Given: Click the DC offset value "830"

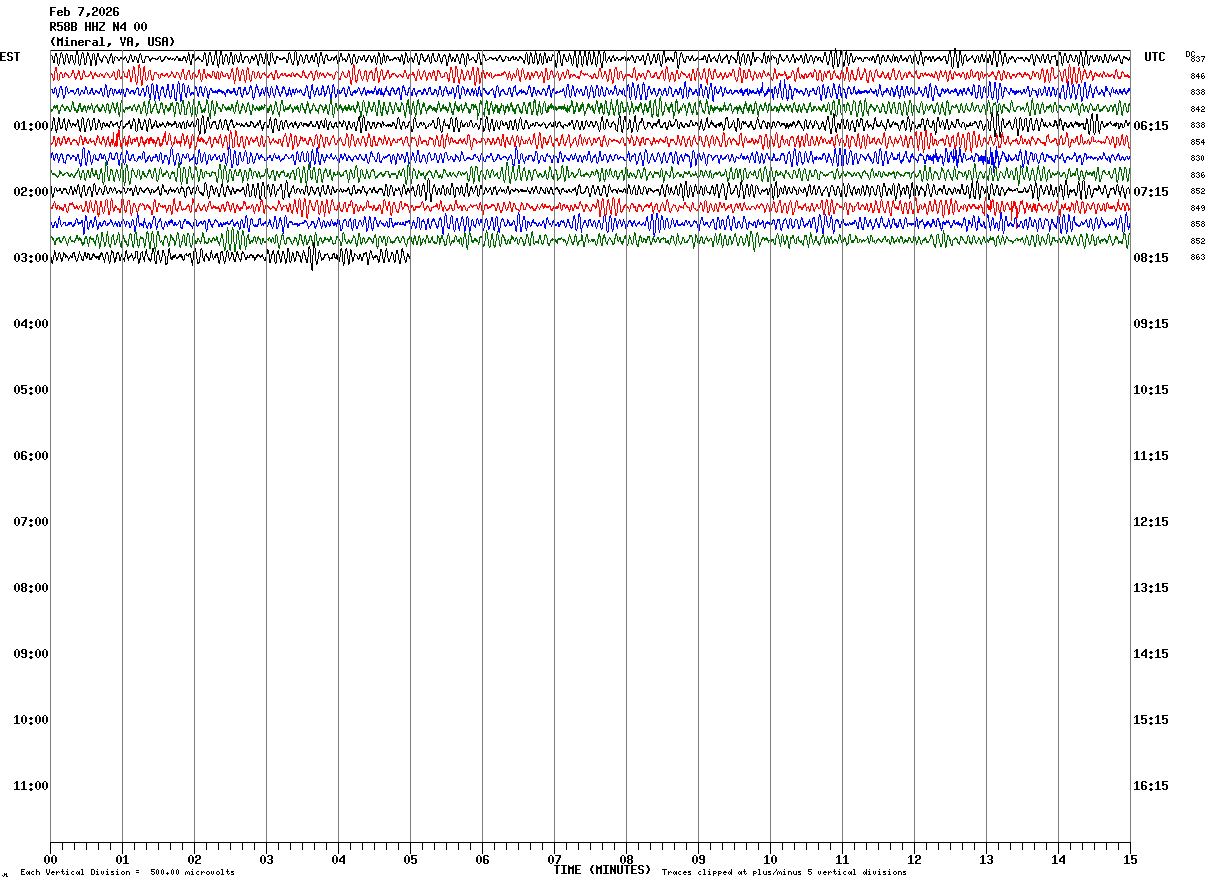Looking at the screenshot, I should tap(1198, 158).
